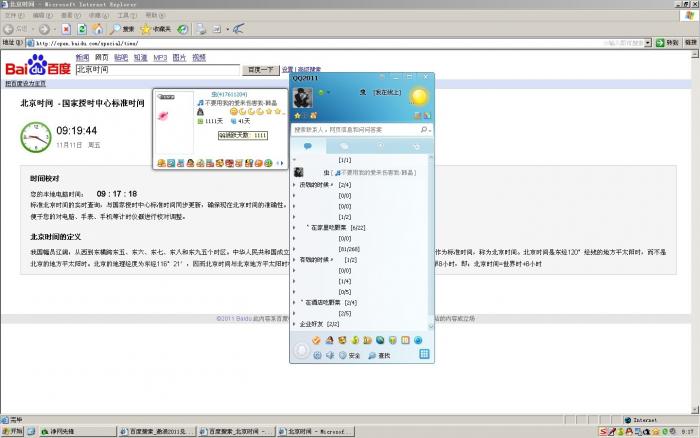Image resolution: width=700 pixels, height=438 pixels.
Task: Collapse the QQ group showing [1/1]
Action: click(294, 160)
